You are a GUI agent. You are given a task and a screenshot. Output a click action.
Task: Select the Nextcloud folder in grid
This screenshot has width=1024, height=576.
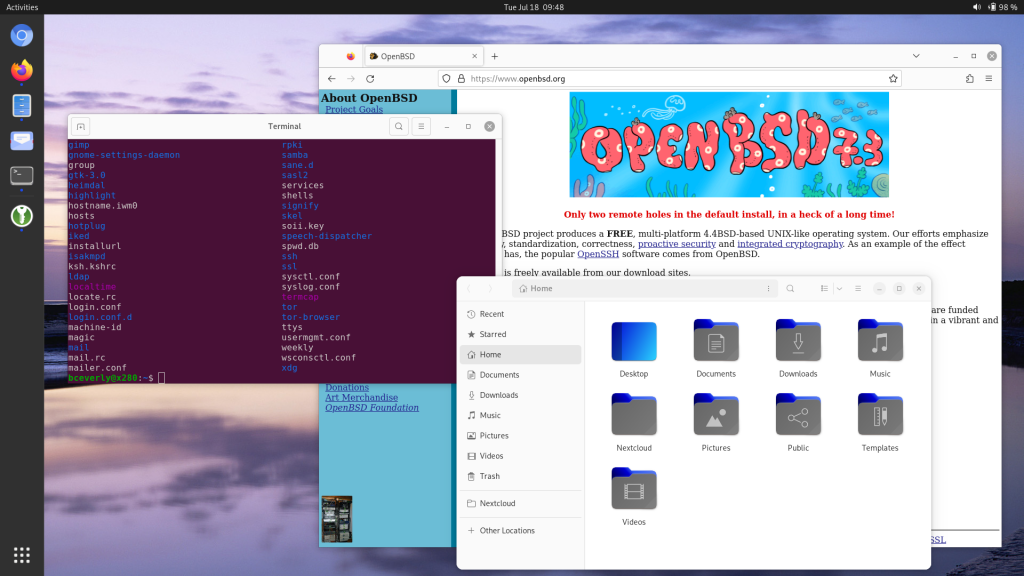tap(633, 415)
